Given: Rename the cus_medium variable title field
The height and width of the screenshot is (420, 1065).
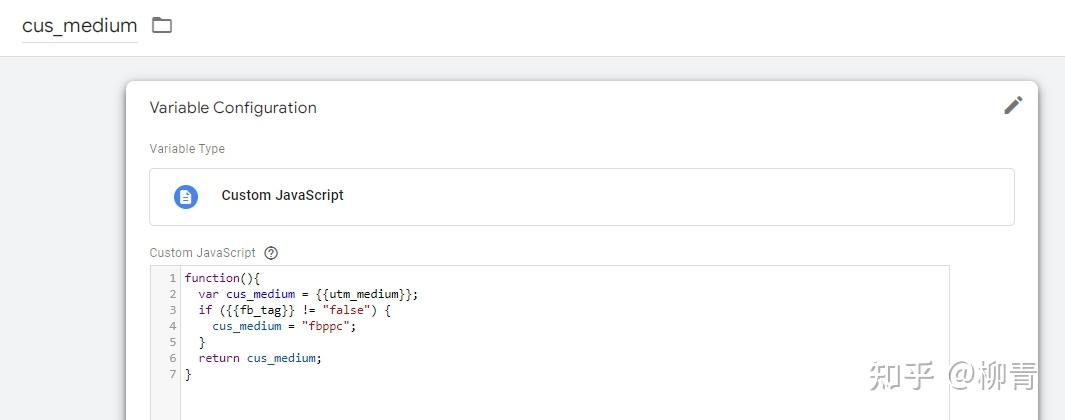Looking at the screenshot, I should pos(79,26).
